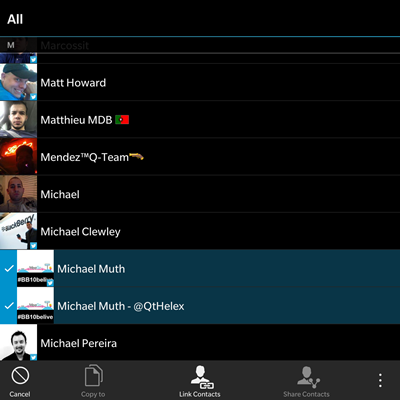Select the Michael Clewley name
400x400 pixels.
[80, 232]
